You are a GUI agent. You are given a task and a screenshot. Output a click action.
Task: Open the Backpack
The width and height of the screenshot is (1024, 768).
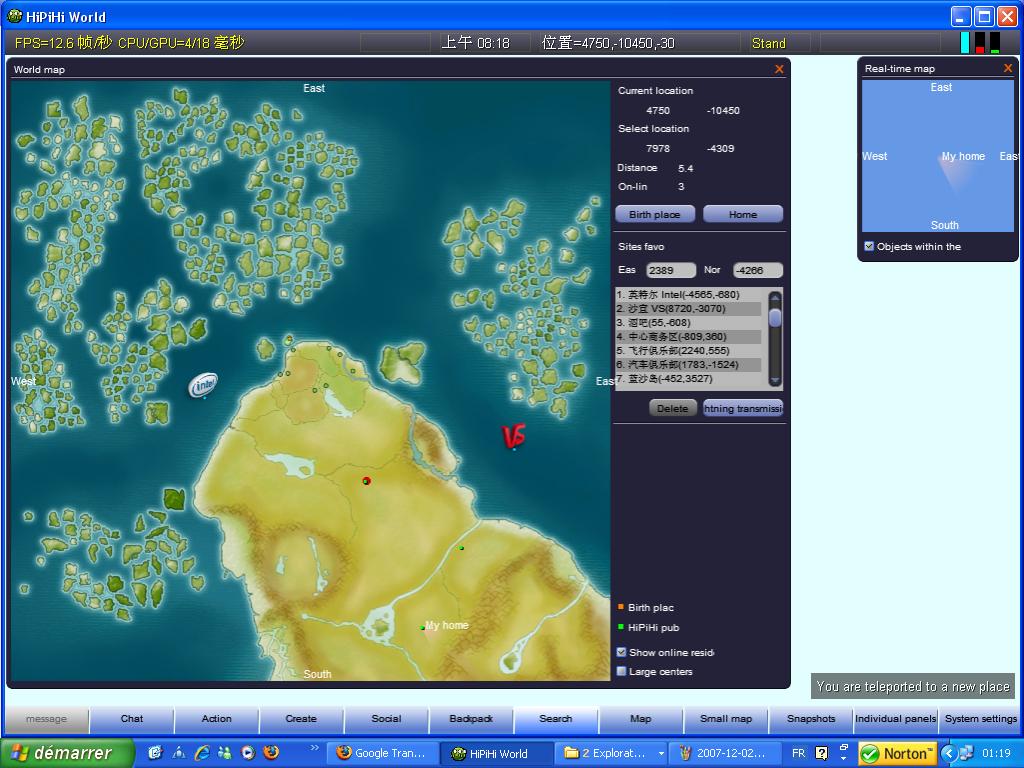[x=472, y=719]
